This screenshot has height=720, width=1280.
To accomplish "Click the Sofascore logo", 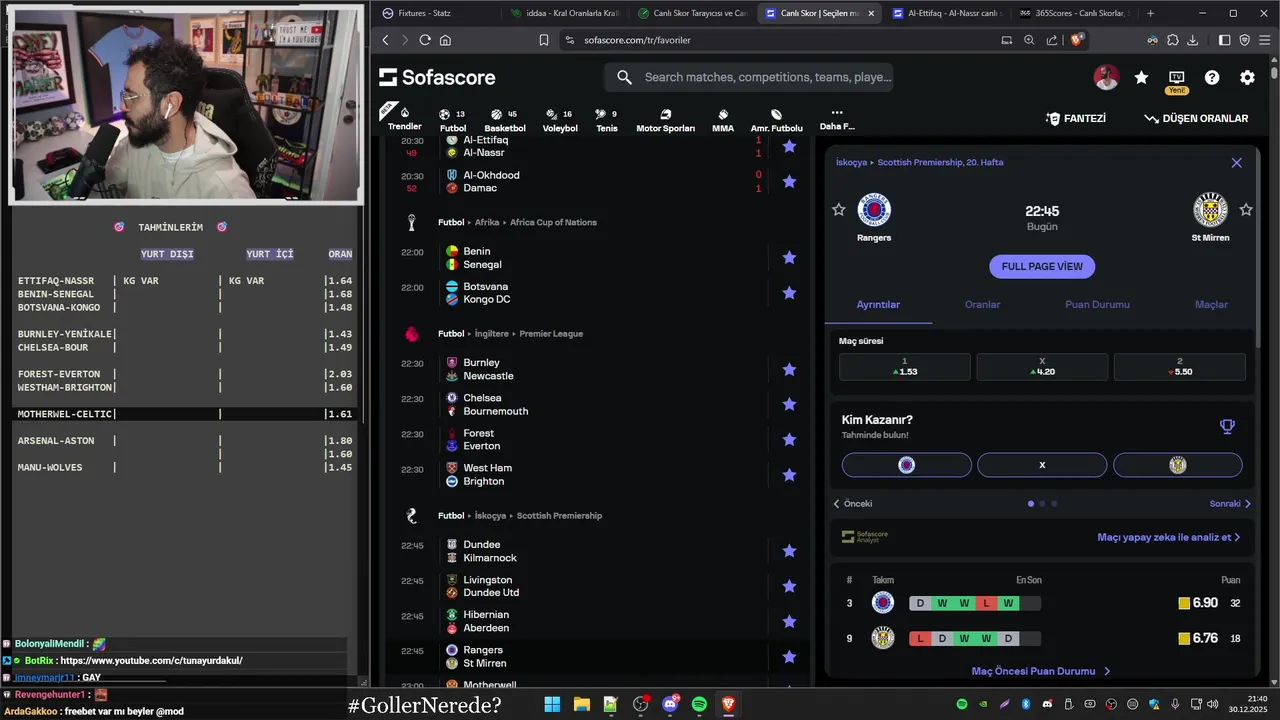I will pyautogui.click(x=438, y=77).
